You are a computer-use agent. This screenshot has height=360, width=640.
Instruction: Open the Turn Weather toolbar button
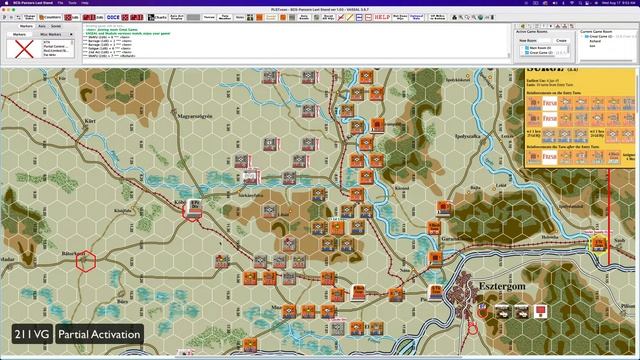224,17
